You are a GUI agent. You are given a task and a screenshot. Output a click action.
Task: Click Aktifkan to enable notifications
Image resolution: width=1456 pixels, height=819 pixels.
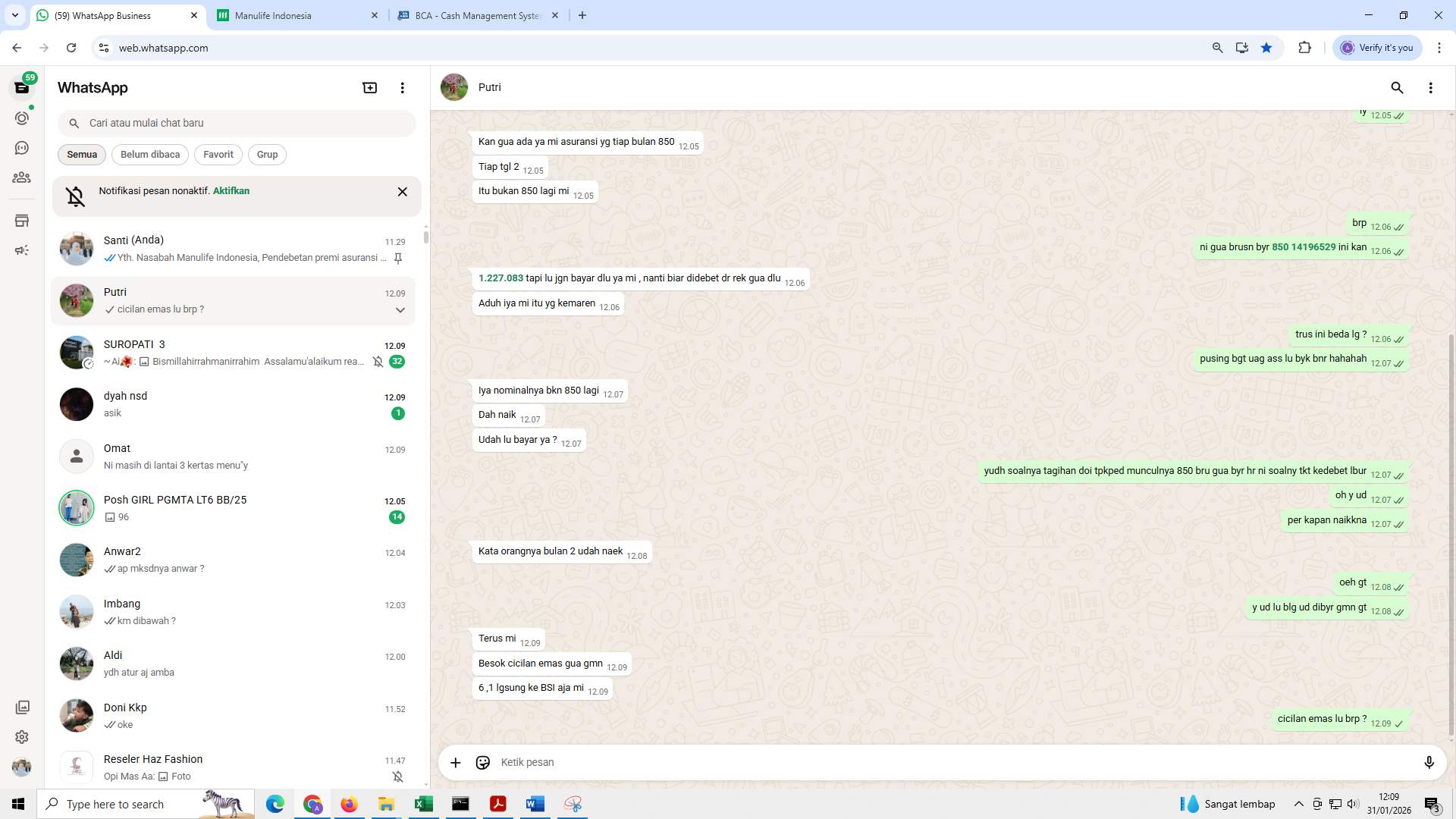point(230,190)
